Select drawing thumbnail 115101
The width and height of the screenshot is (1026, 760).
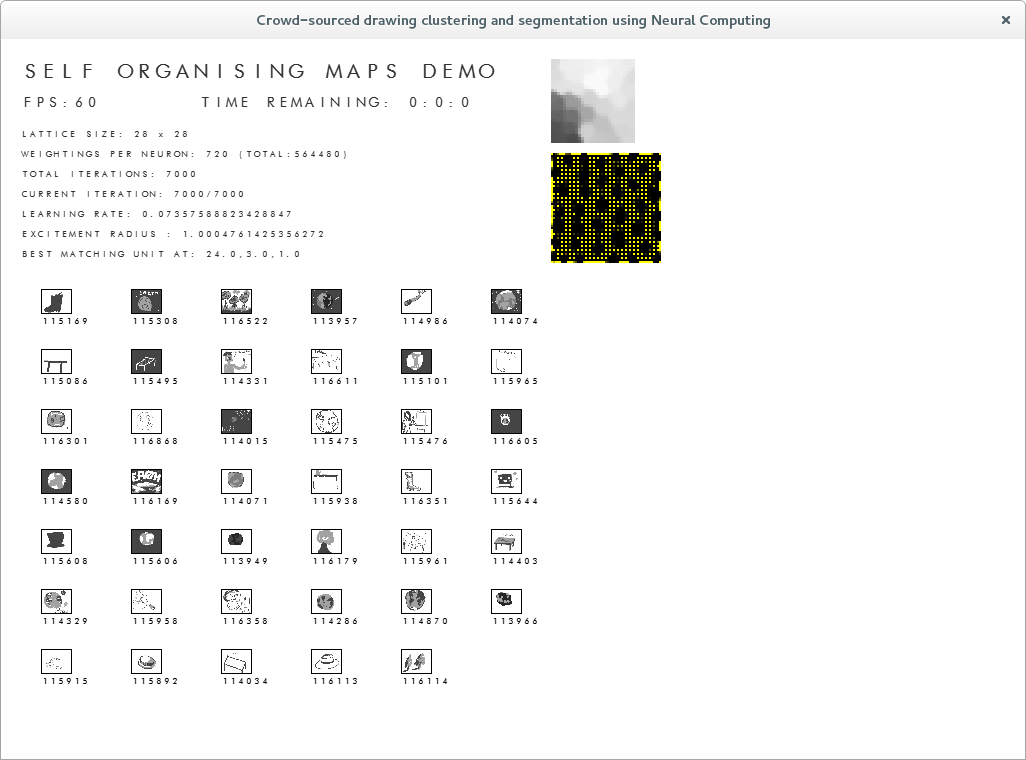416,361
